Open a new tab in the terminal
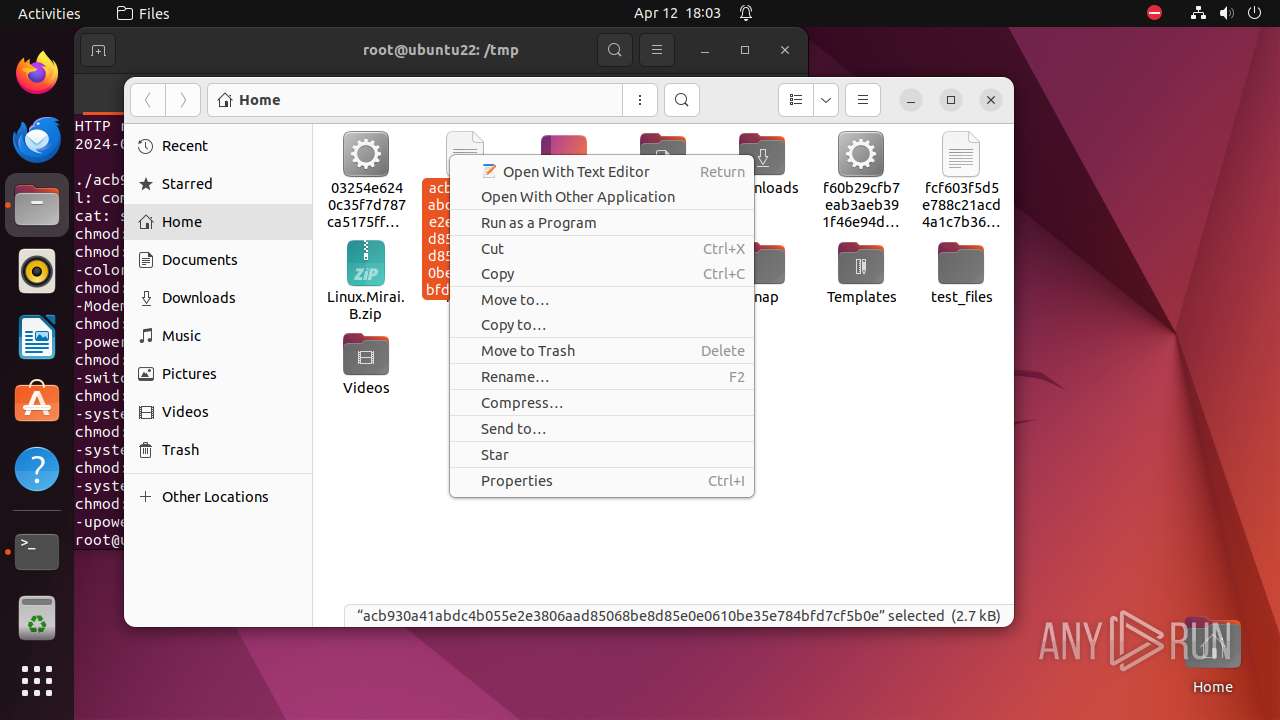The image size is (1280, 720). coord(98,50)
